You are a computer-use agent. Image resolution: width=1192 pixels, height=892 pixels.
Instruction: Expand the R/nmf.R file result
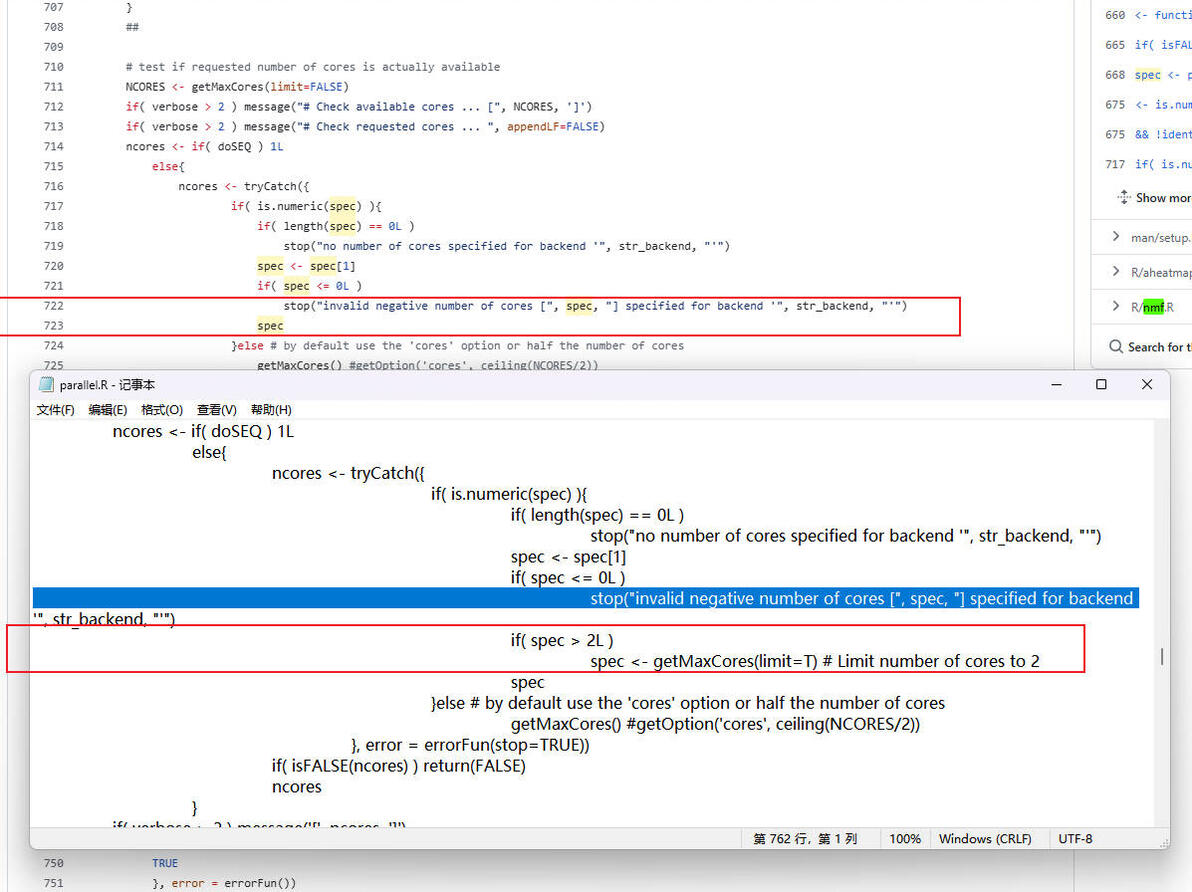pyautogui.click(x=1115, y=306)
